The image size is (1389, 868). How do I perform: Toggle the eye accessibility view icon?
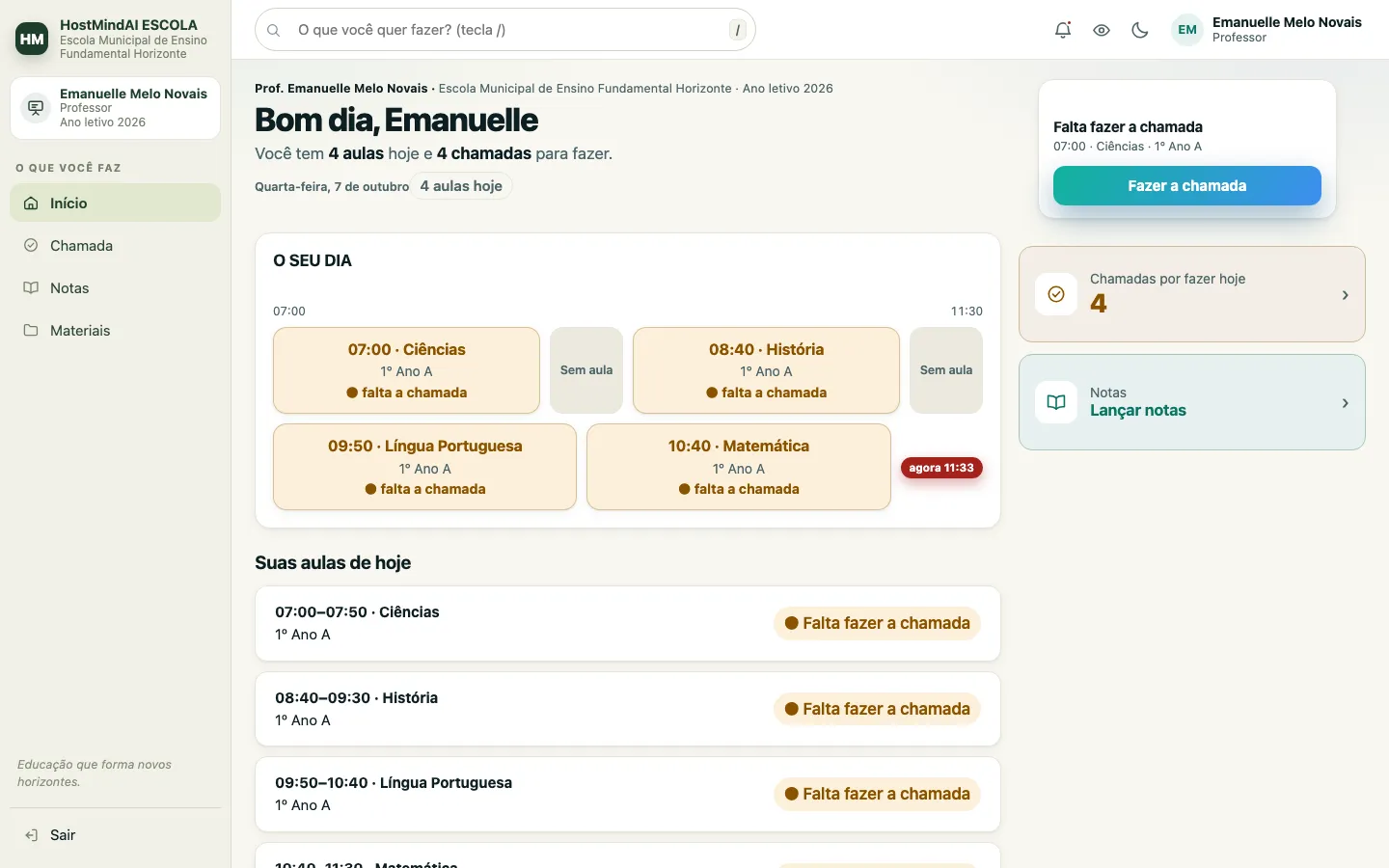[1102, 30]
